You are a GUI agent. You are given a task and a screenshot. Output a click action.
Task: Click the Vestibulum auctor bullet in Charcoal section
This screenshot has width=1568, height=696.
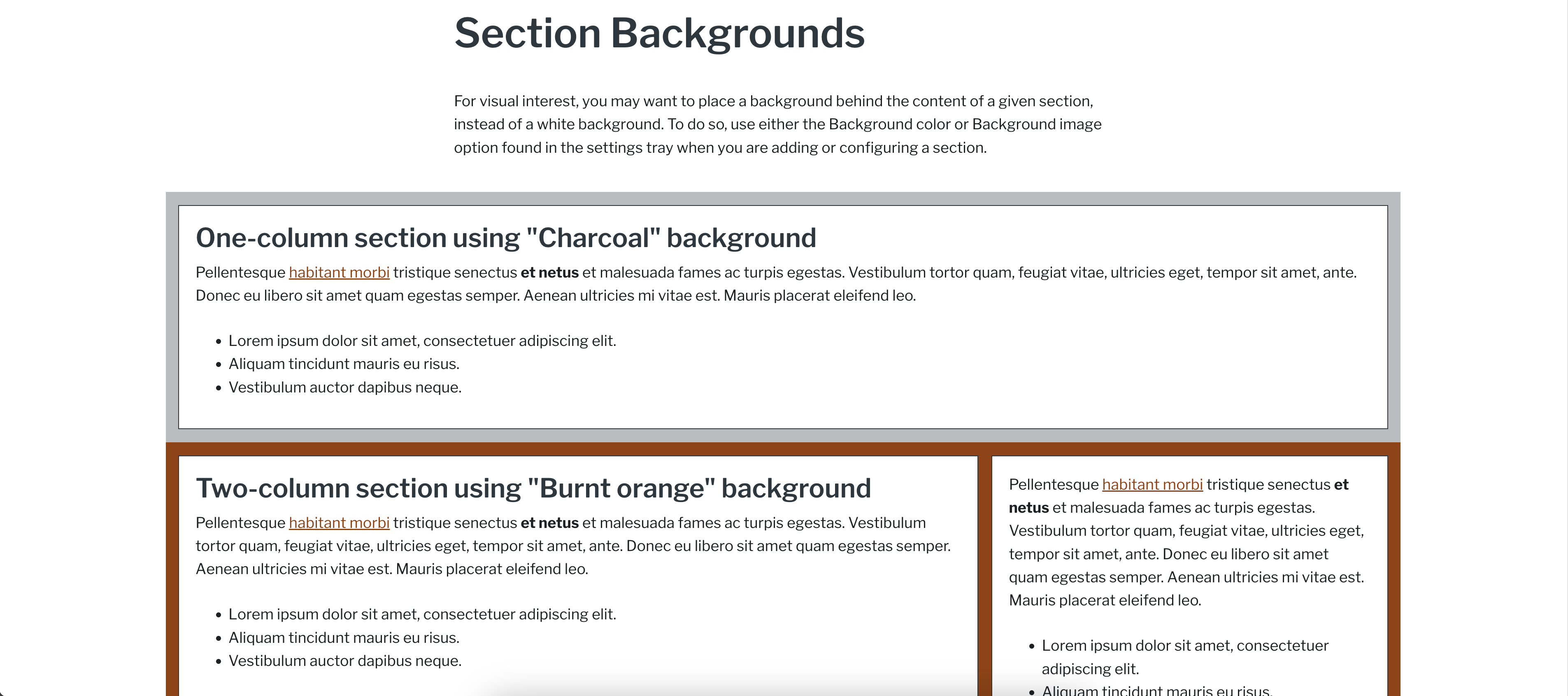345,387
